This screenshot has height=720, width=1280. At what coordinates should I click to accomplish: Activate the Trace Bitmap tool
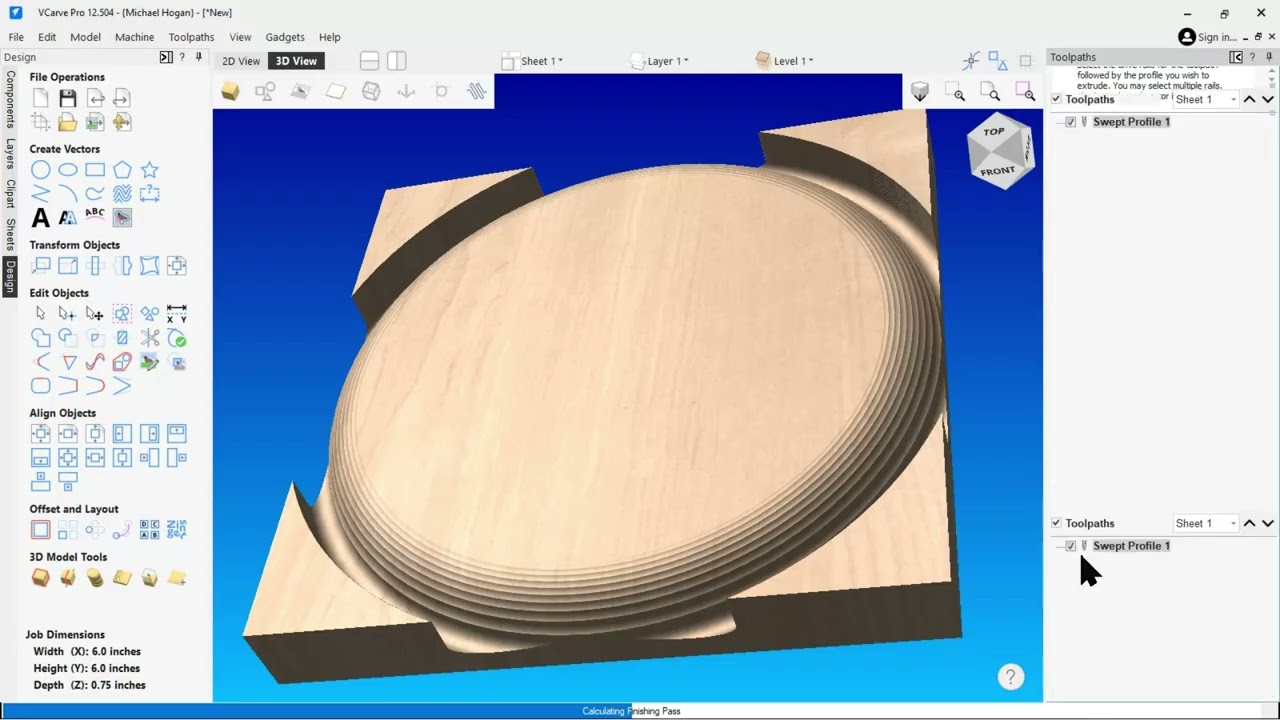point(122,217)
